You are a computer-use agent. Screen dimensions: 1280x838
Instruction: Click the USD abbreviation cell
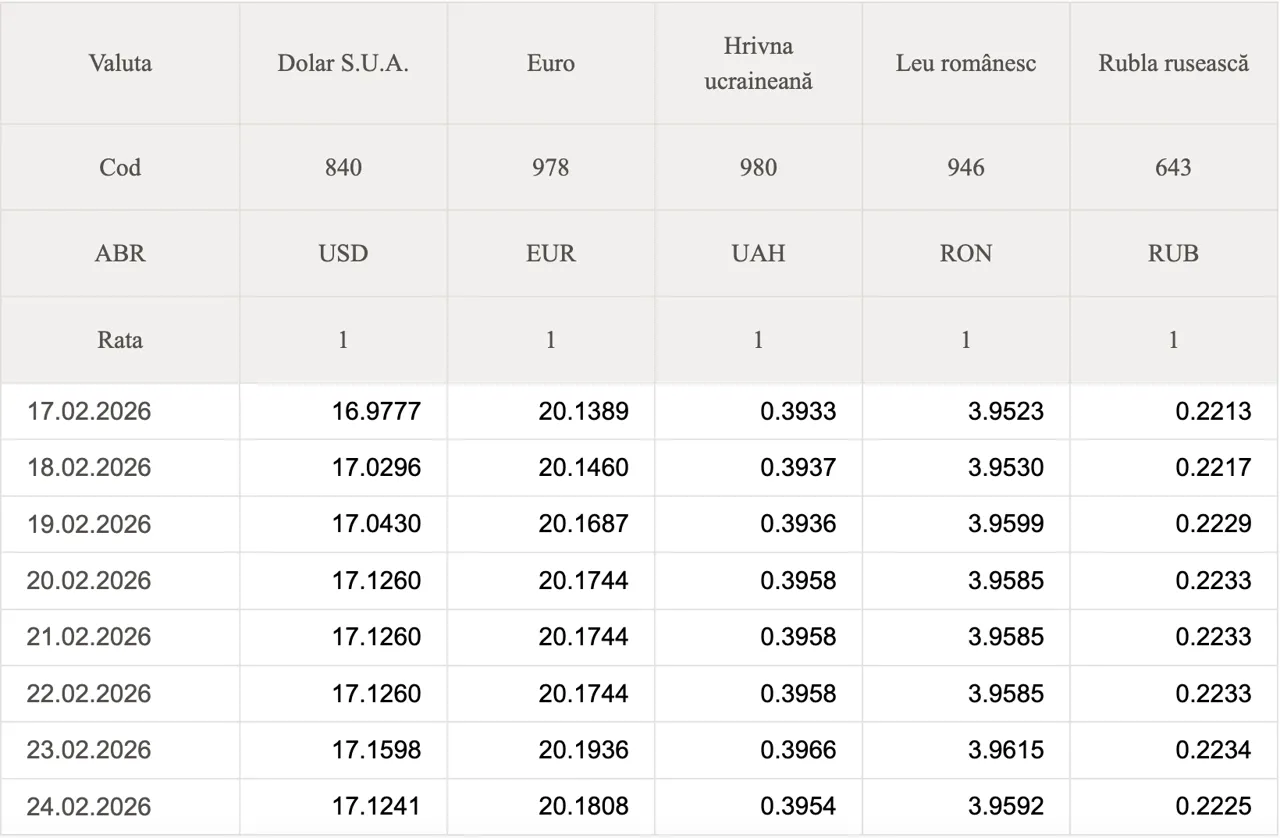click(343, 253)
